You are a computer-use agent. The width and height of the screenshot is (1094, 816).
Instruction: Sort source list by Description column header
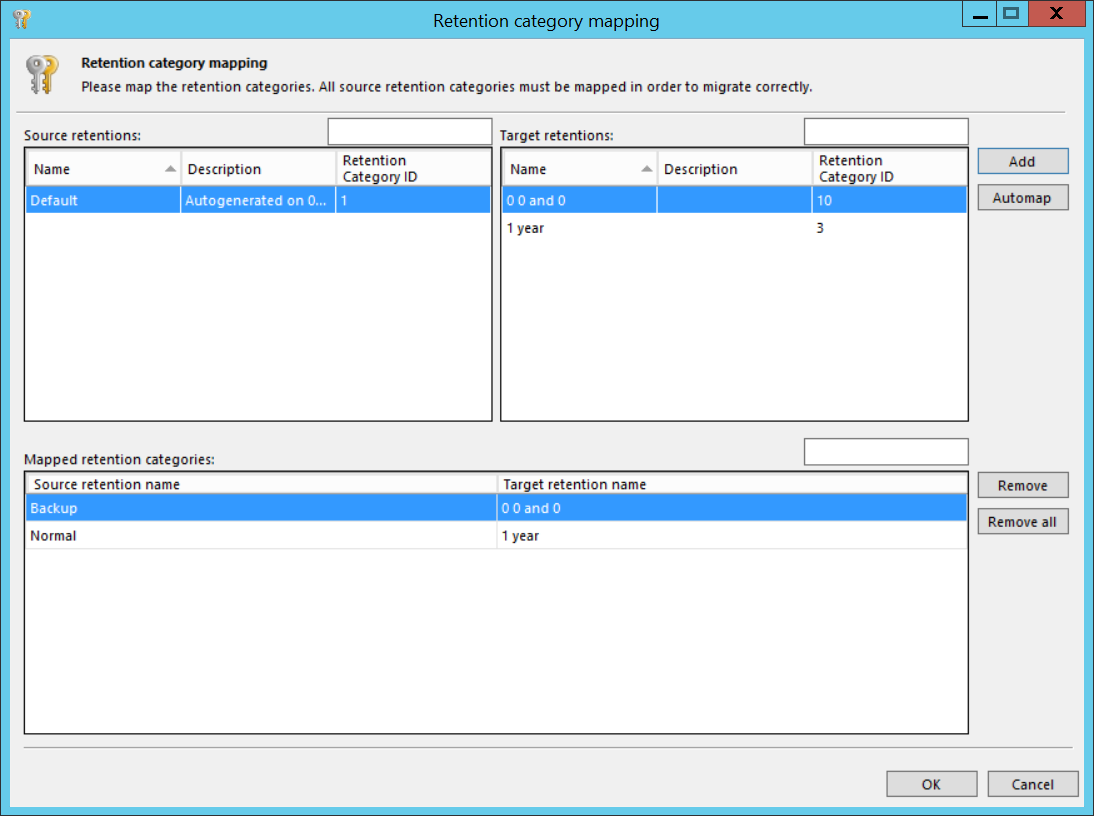click(257, 169)
